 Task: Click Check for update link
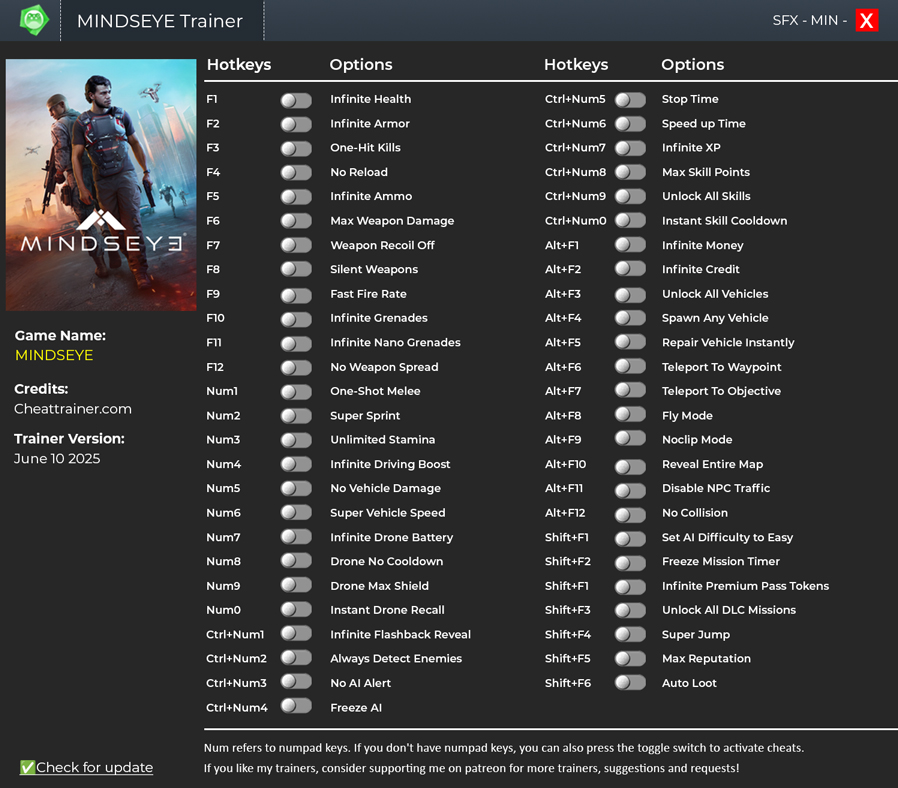tap(86, 767)
